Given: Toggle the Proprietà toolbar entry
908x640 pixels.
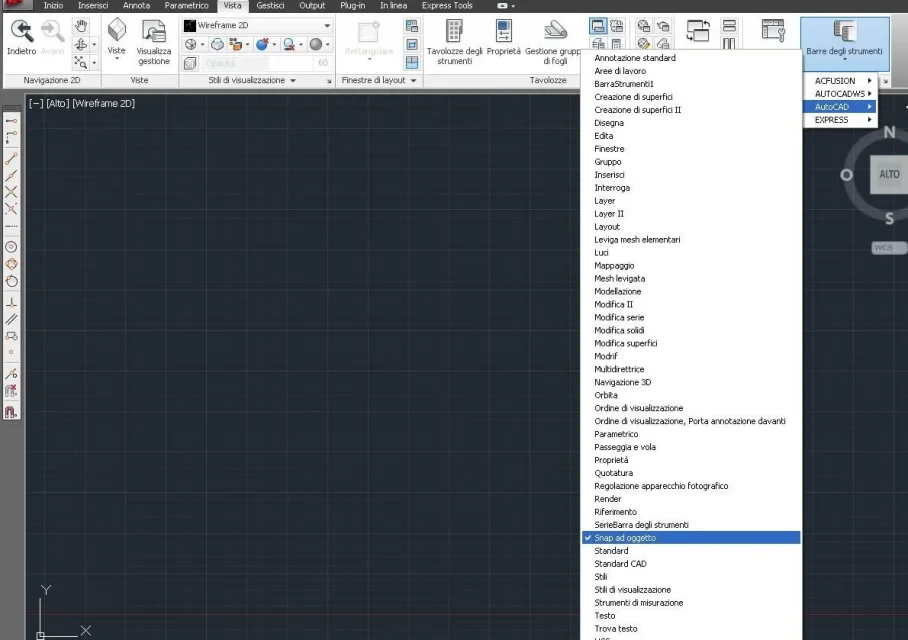Looking at the screenshot, I should [691, 460].
